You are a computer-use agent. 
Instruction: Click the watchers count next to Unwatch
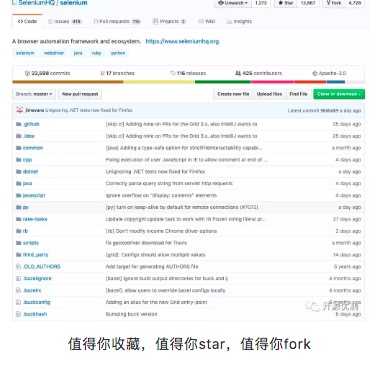click(261, 3)
